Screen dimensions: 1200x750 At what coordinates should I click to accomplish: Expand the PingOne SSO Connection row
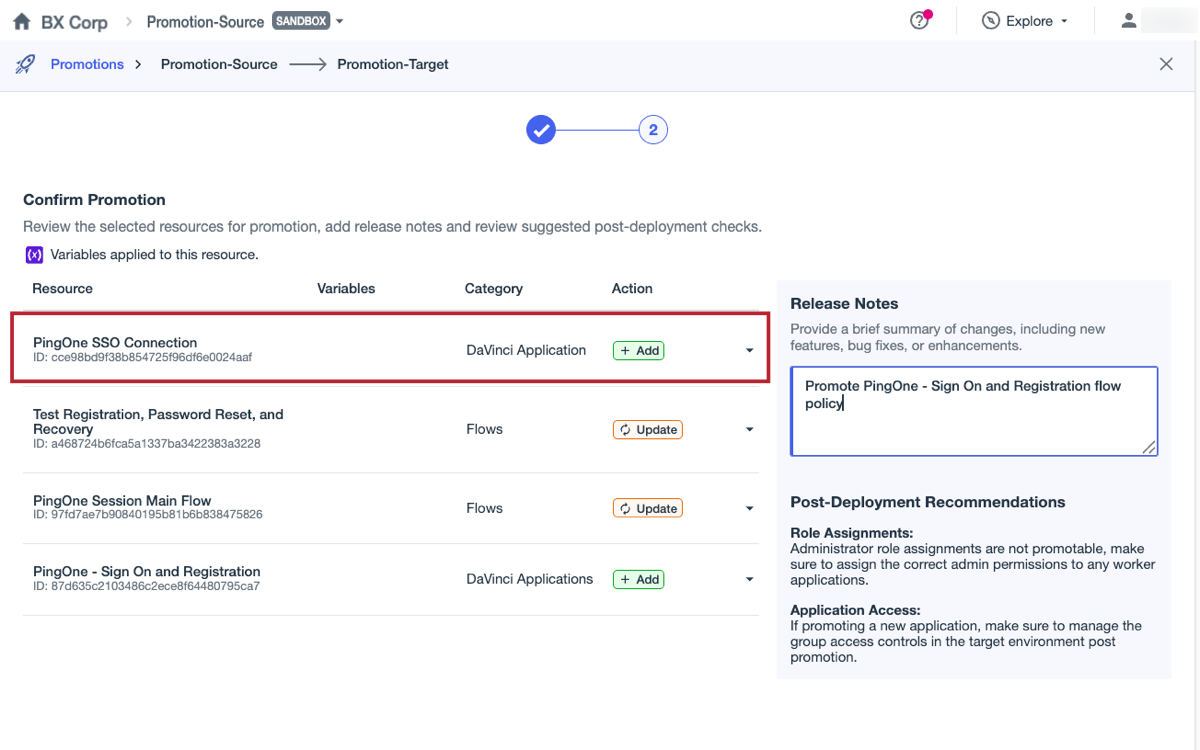point(749,351)
